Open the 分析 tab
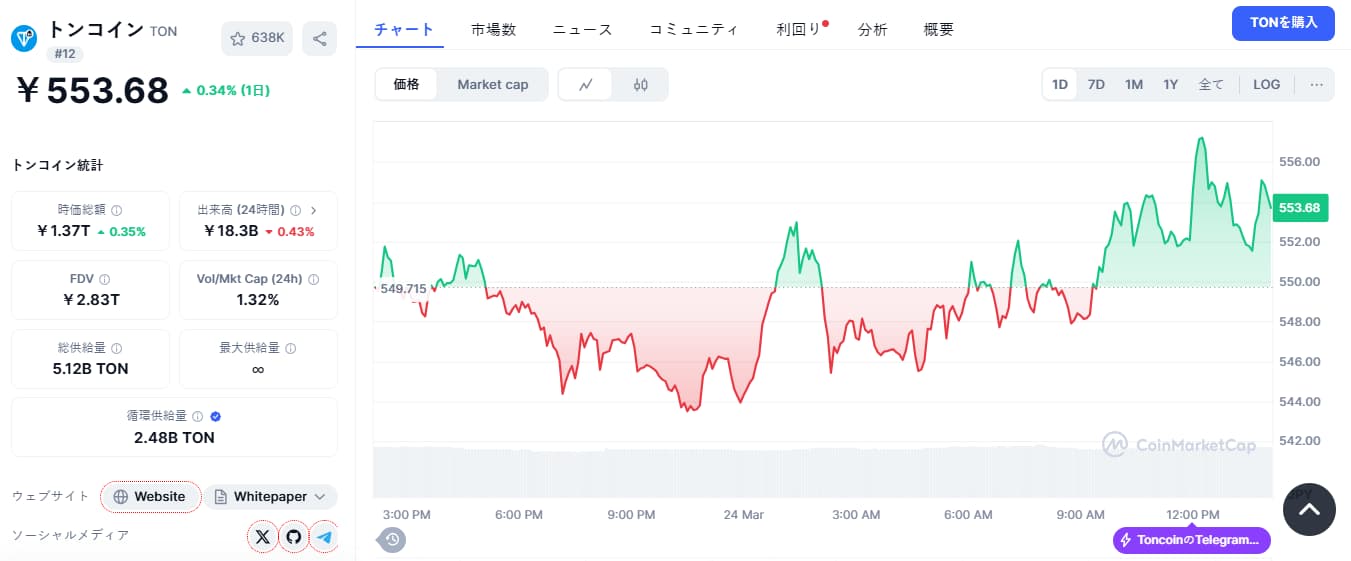 tap(872, 29)
